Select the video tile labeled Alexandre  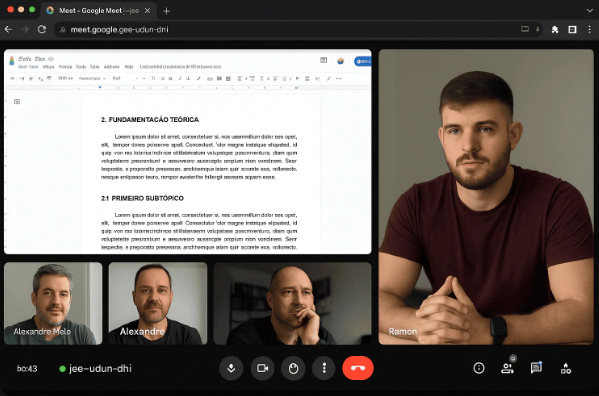(x=158, y=303)
